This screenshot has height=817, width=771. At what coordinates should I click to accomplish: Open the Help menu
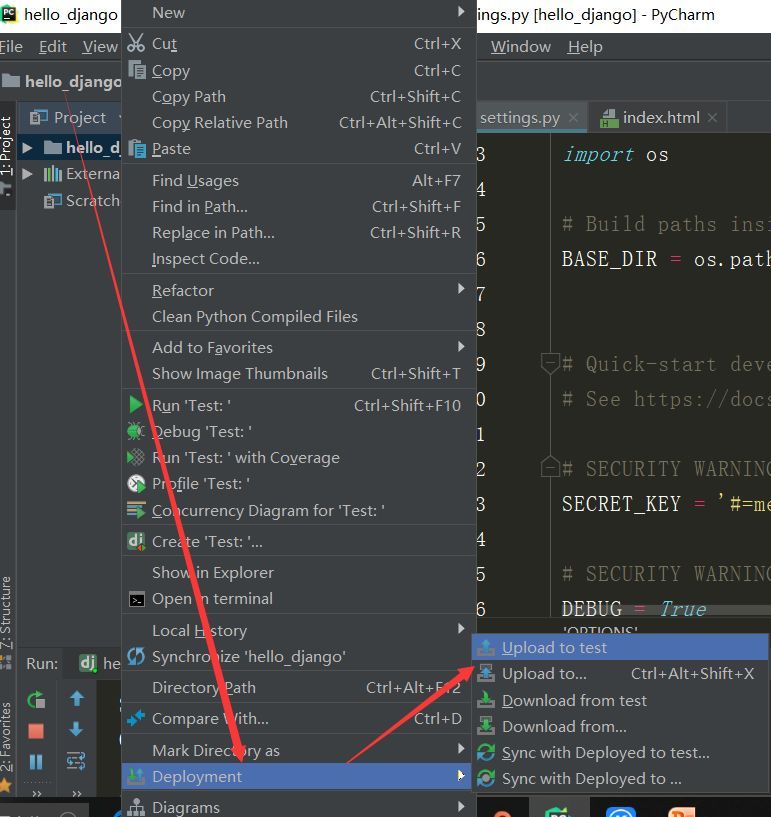(x=585, y=47)
